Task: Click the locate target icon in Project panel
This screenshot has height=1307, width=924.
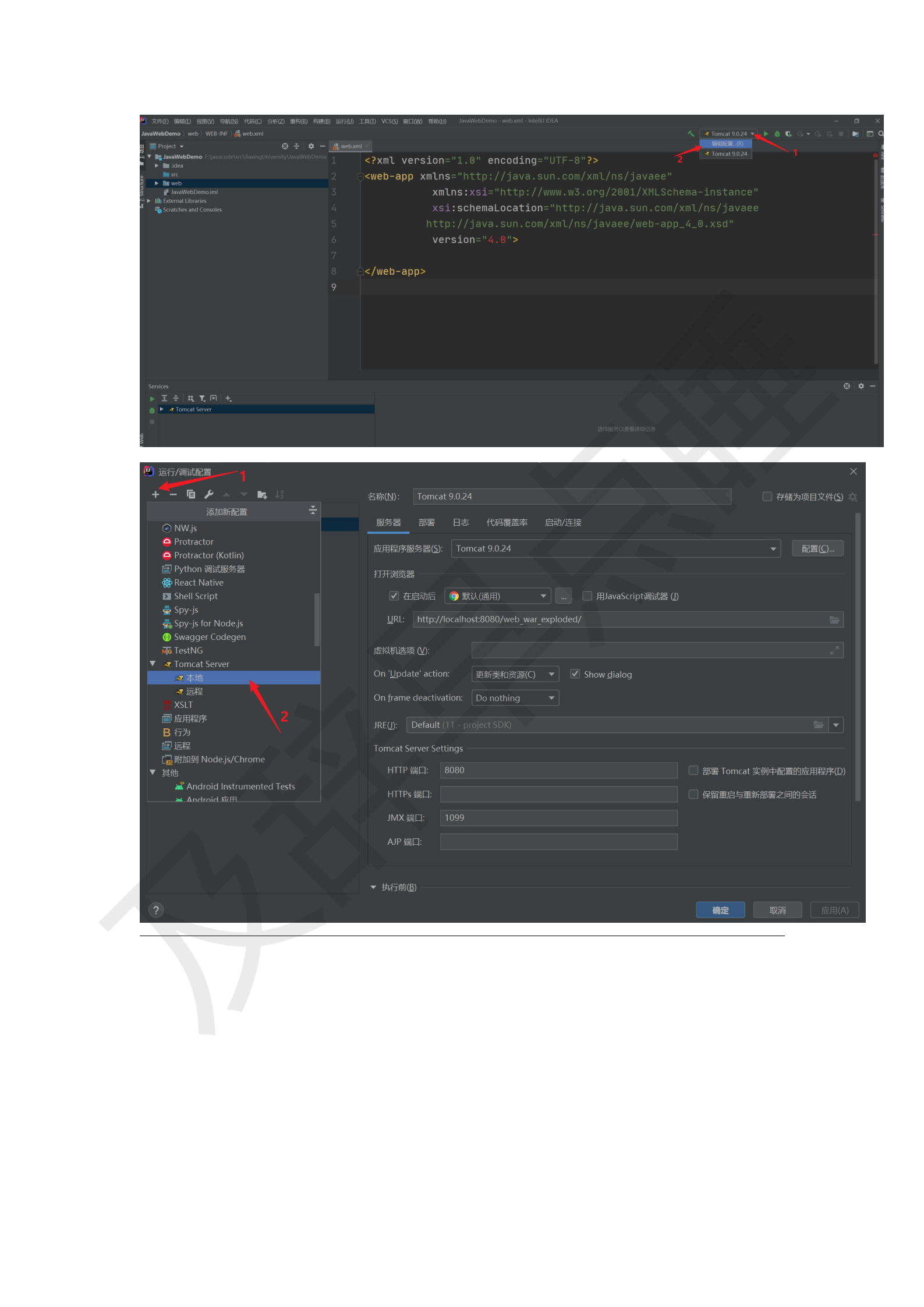Action: [285, 146]
